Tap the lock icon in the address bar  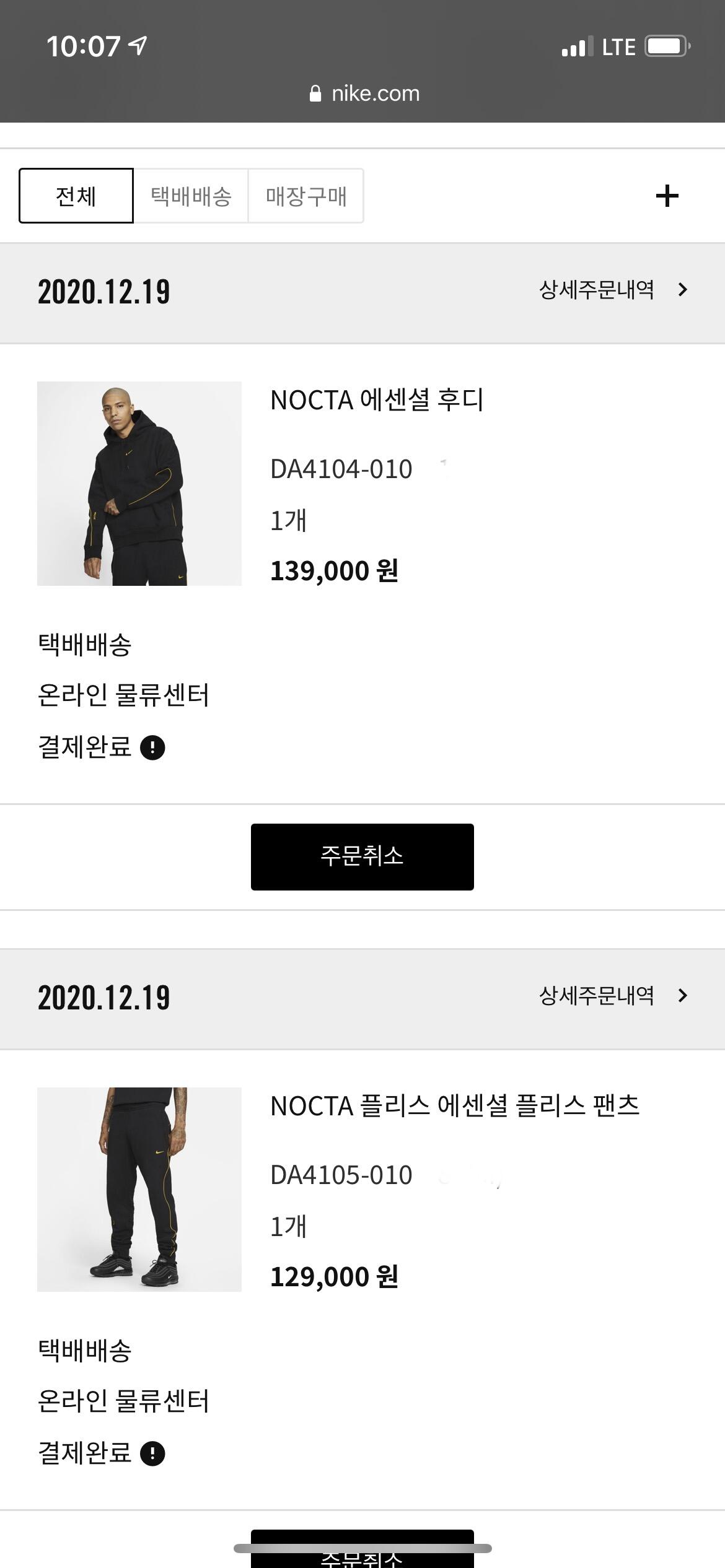[315, 94]
